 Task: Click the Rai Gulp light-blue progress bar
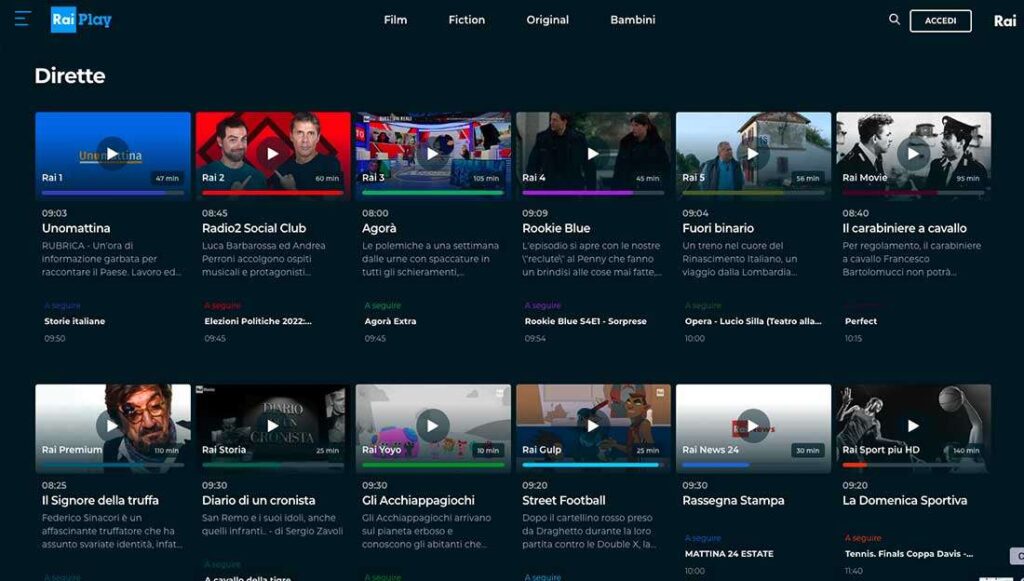[593, 465]
